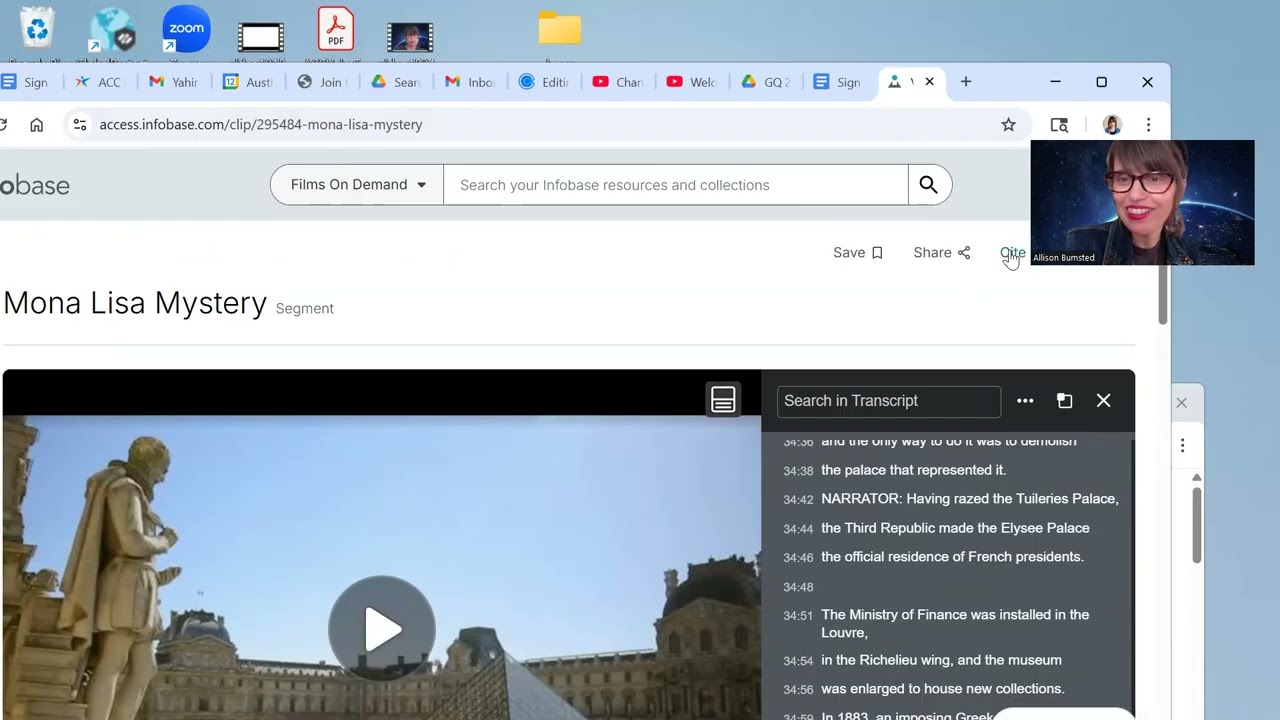Jump to 'the Third Republic made the Elysee Palace'
Screen dimensions: 1280x720
click(x=955, y=528)
